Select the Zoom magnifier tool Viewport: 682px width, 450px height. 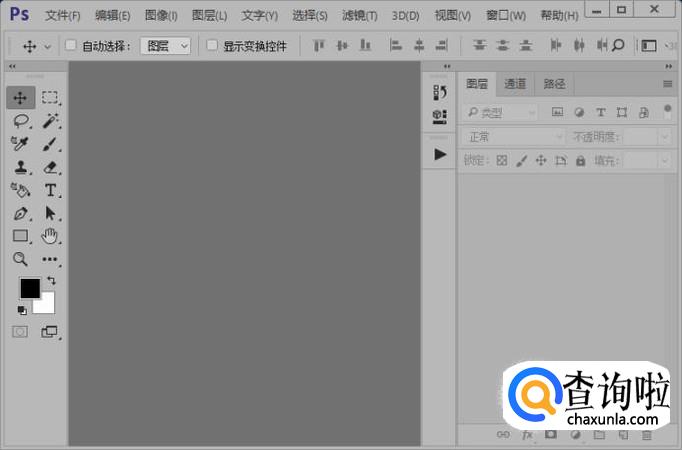20,259
